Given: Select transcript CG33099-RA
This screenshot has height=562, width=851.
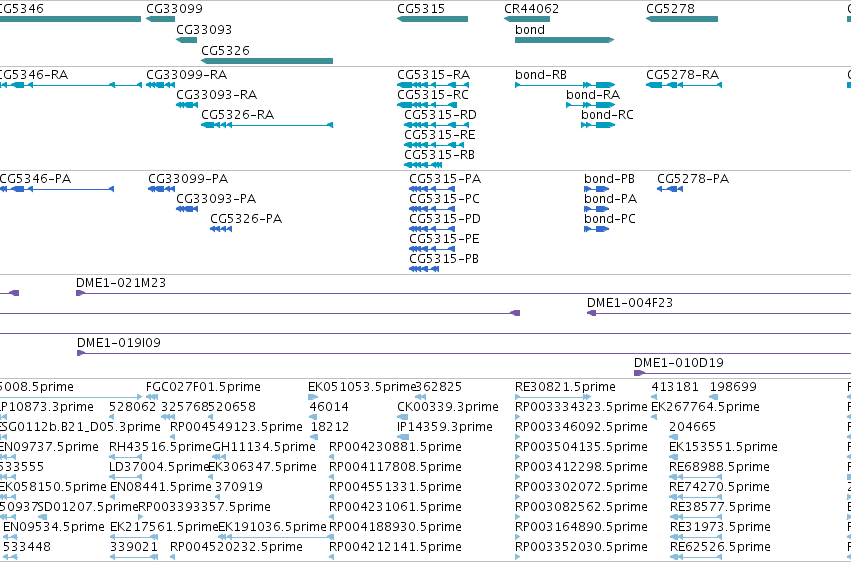Looking at the screenshot, I should coord(187,74).
